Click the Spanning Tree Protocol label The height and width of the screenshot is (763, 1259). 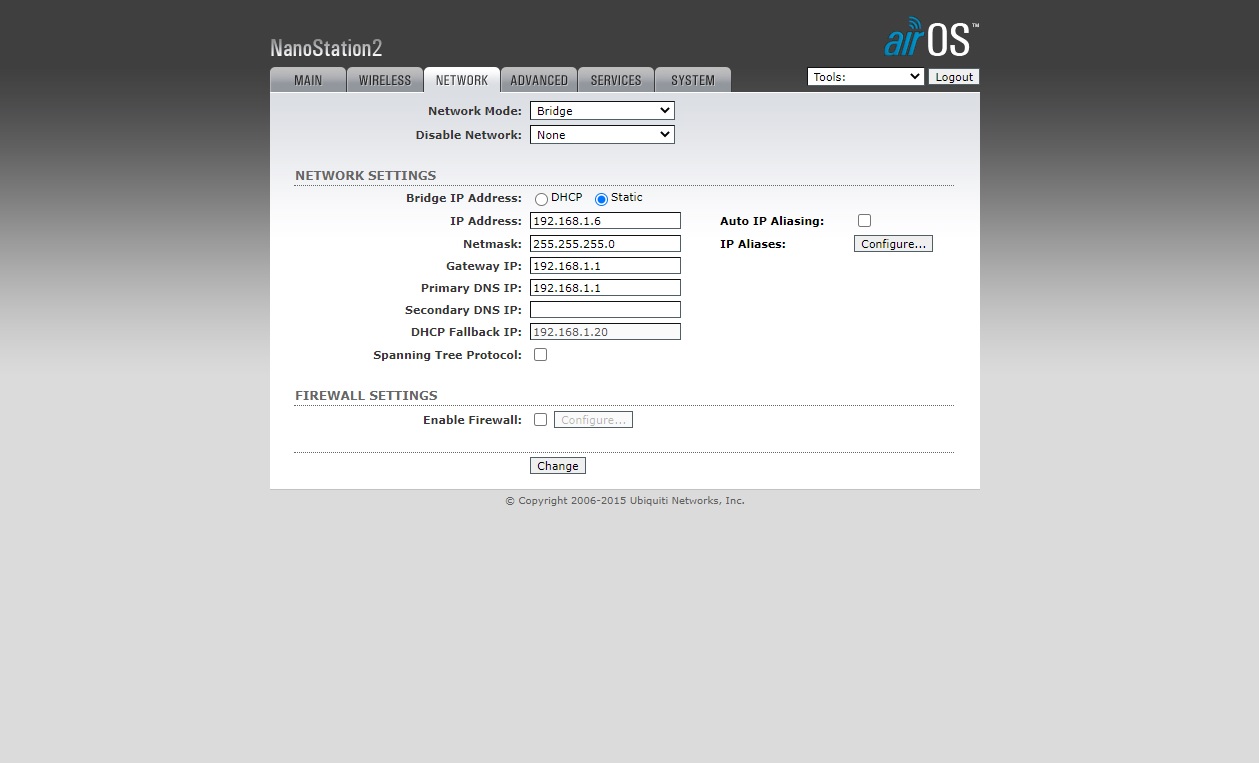click(447, 355)
